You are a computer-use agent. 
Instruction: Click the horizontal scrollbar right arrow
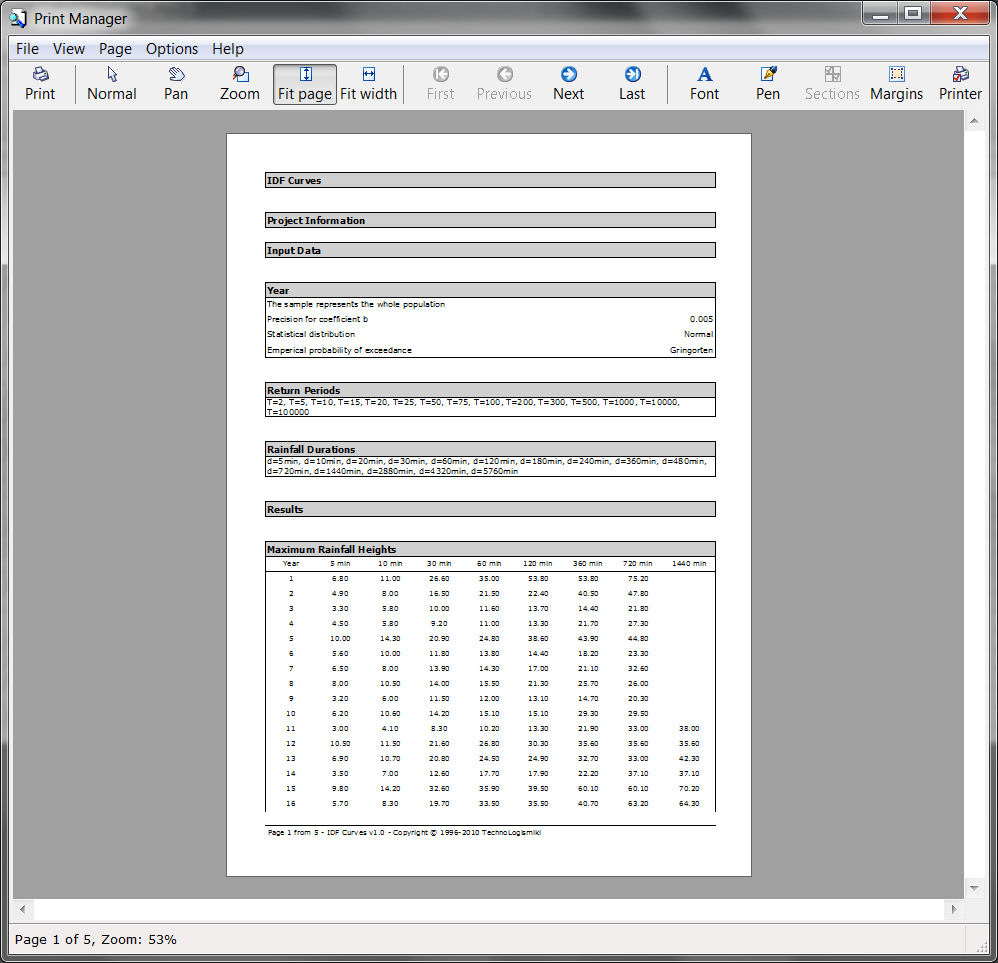point(954,910)
